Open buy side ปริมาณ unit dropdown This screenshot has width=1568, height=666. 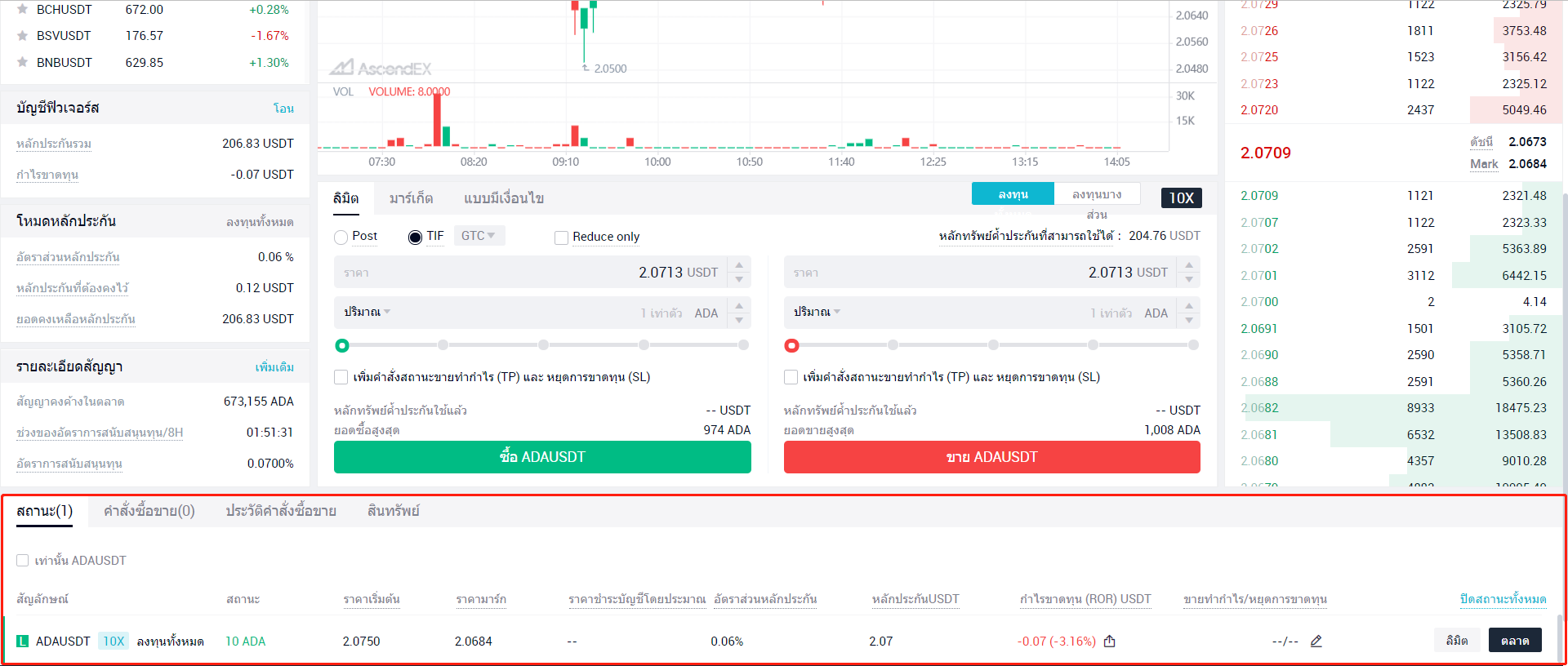[367, 312]
